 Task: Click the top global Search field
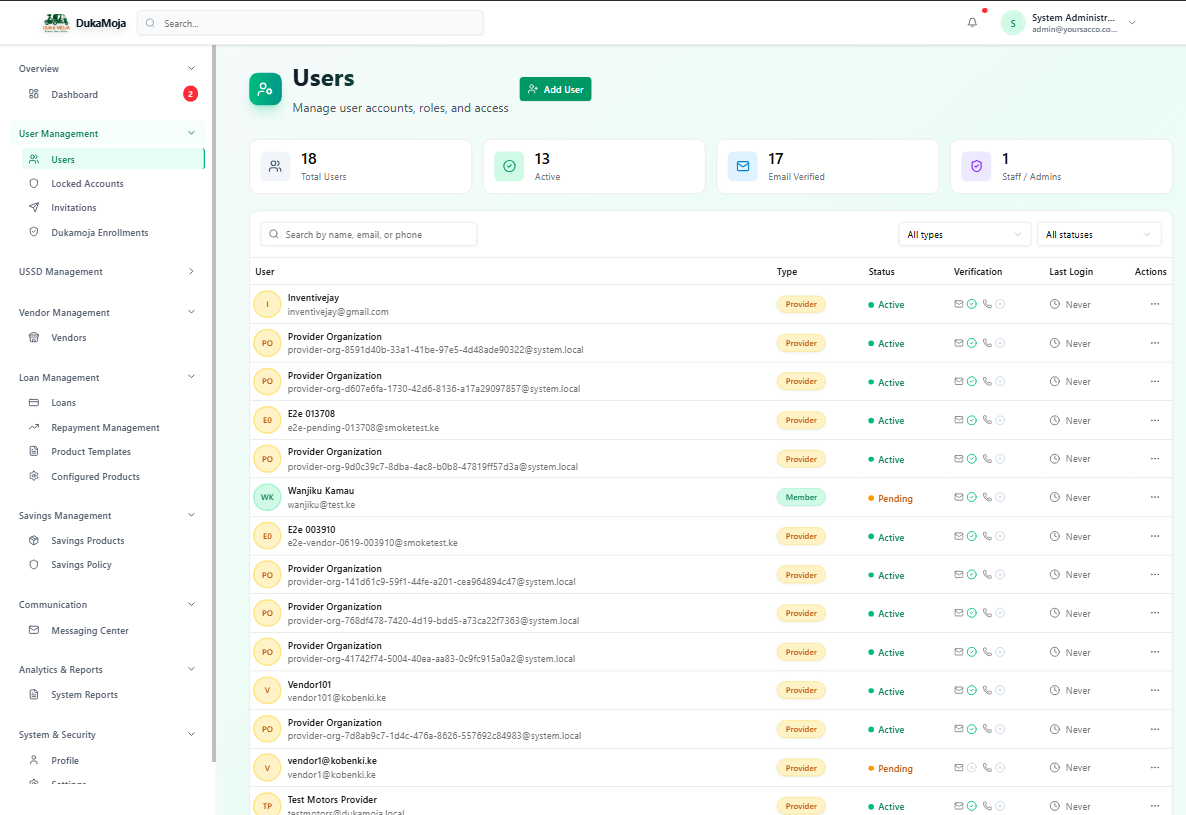point(310,23)
